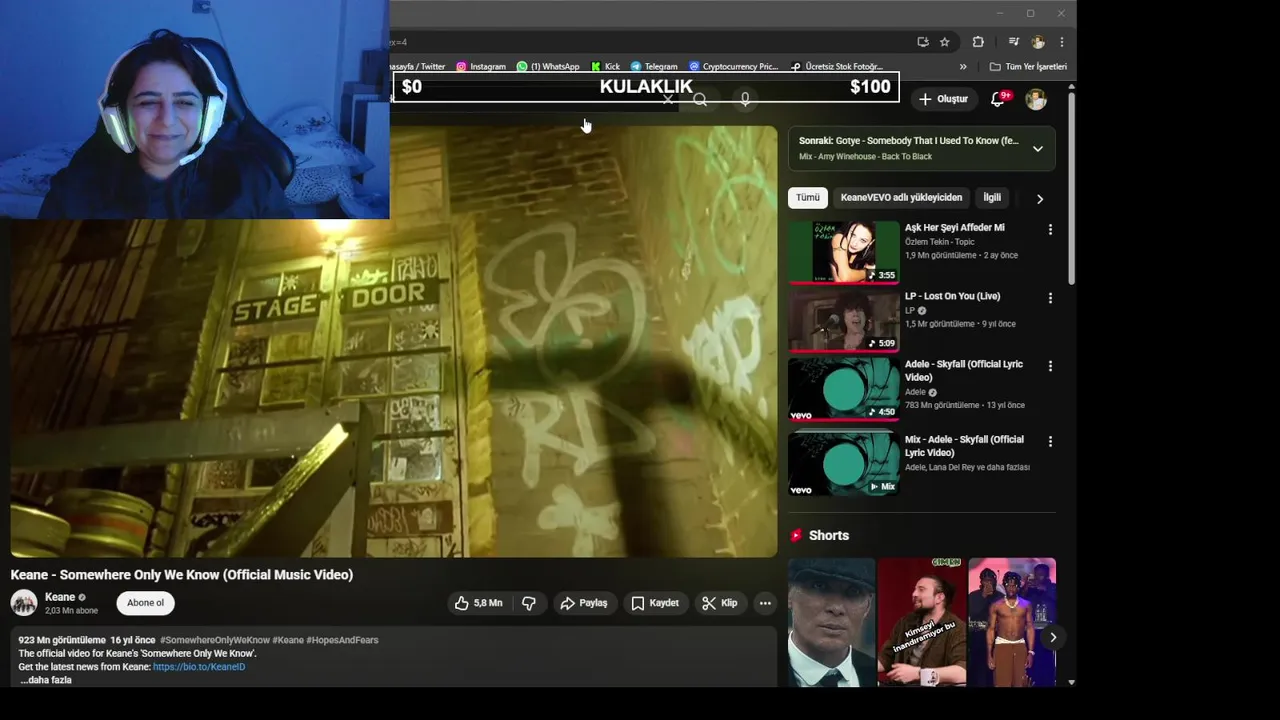Open the Instagram bookmark
The width and height of the screenshot is (1280, 720).
pos(481,67)
